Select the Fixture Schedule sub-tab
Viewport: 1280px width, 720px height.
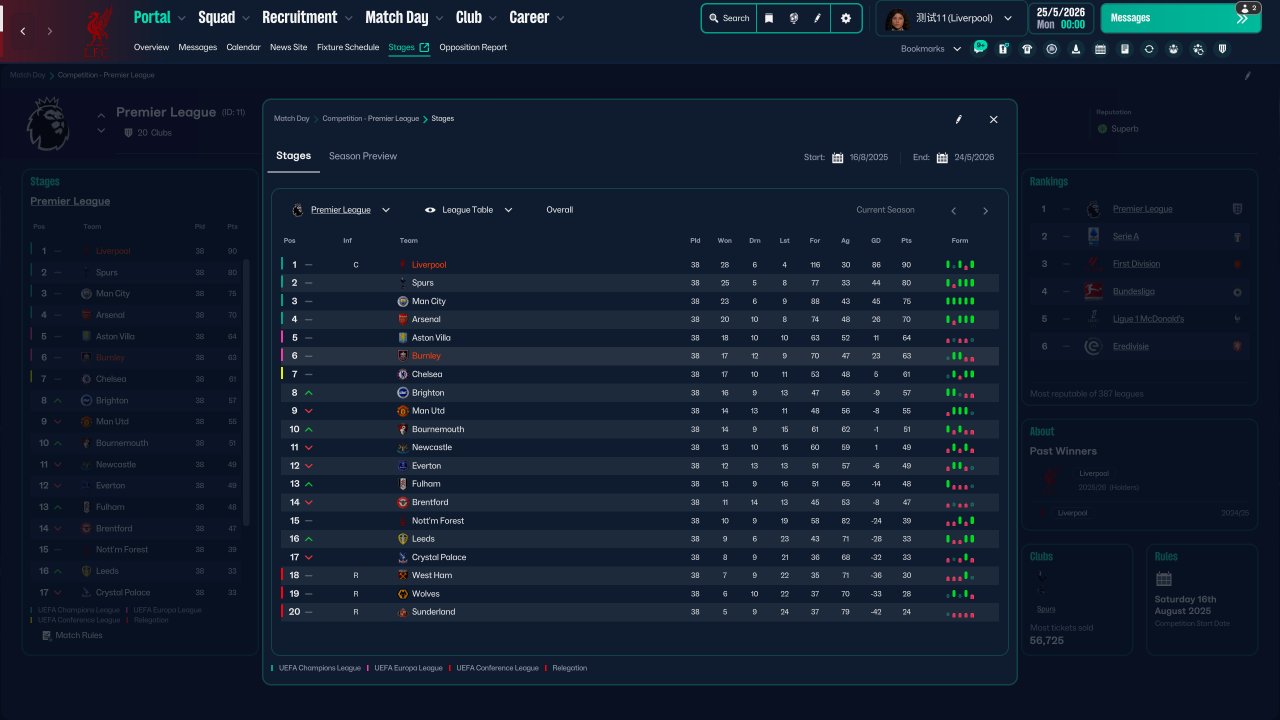(348, 47)
